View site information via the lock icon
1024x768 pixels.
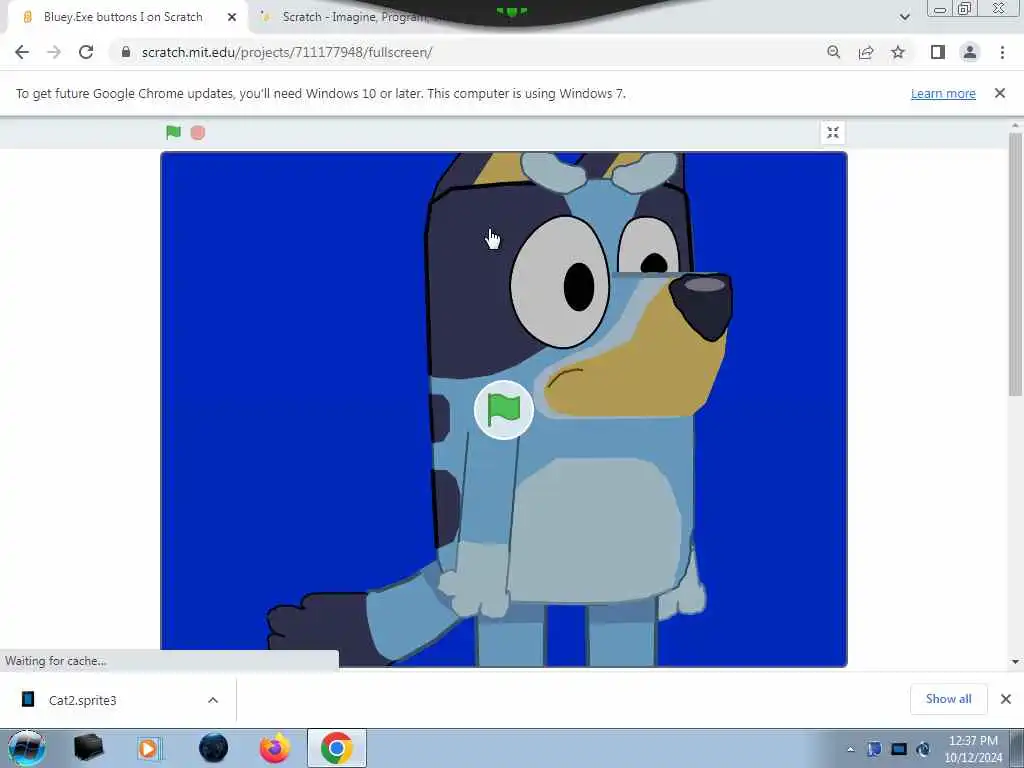tap(126, 52)
